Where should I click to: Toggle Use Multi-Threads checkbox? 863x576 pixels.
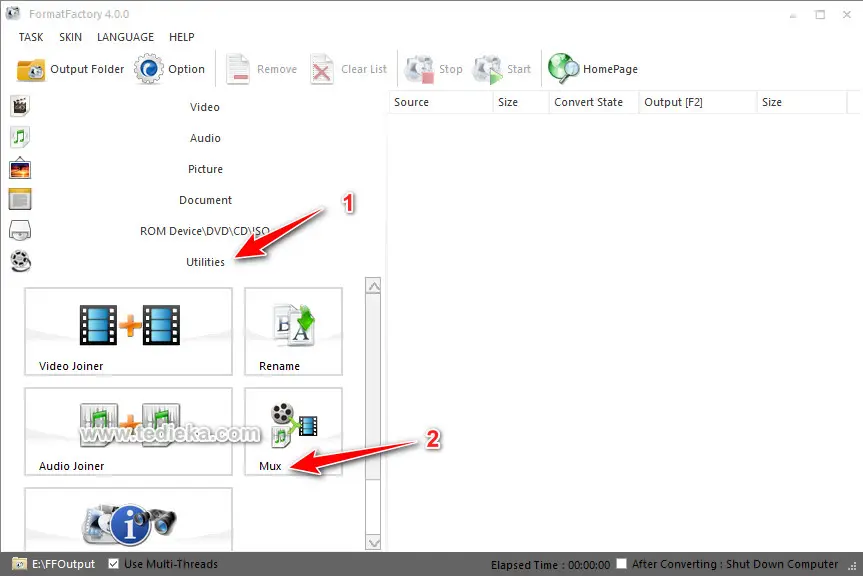(x=113, y=564)
